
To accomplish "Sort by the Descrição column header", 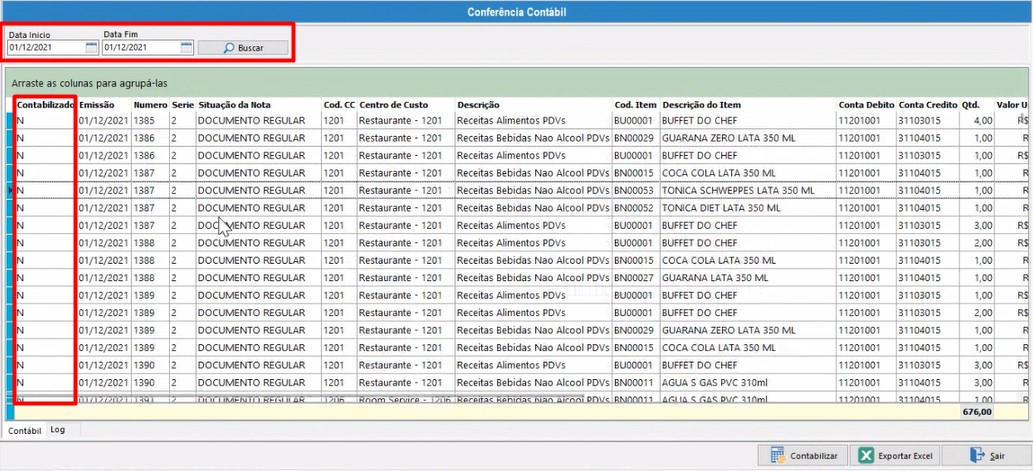I will click(533, 105).
